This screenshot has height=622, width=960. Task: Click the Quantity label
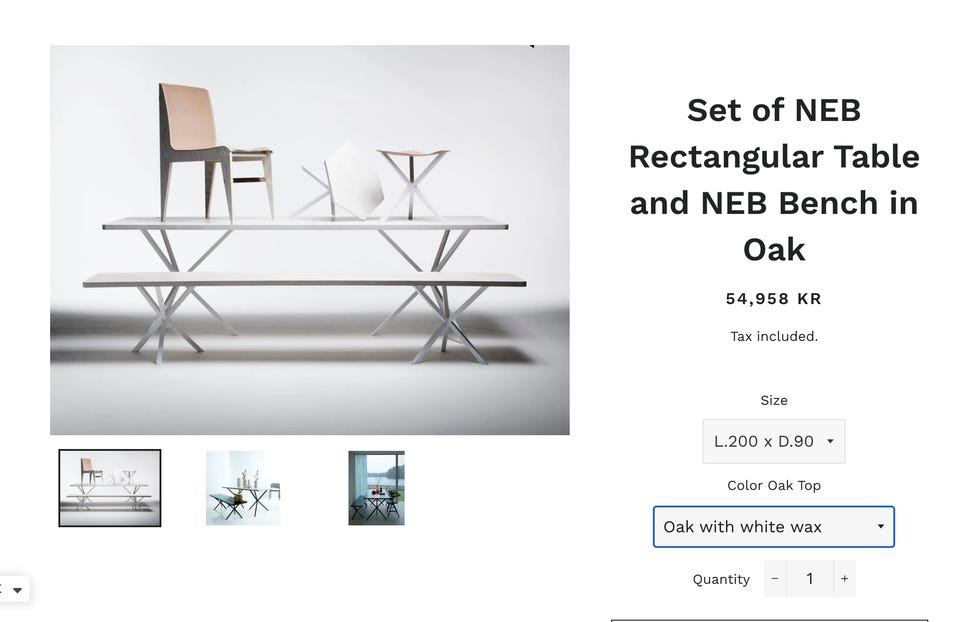721,579
